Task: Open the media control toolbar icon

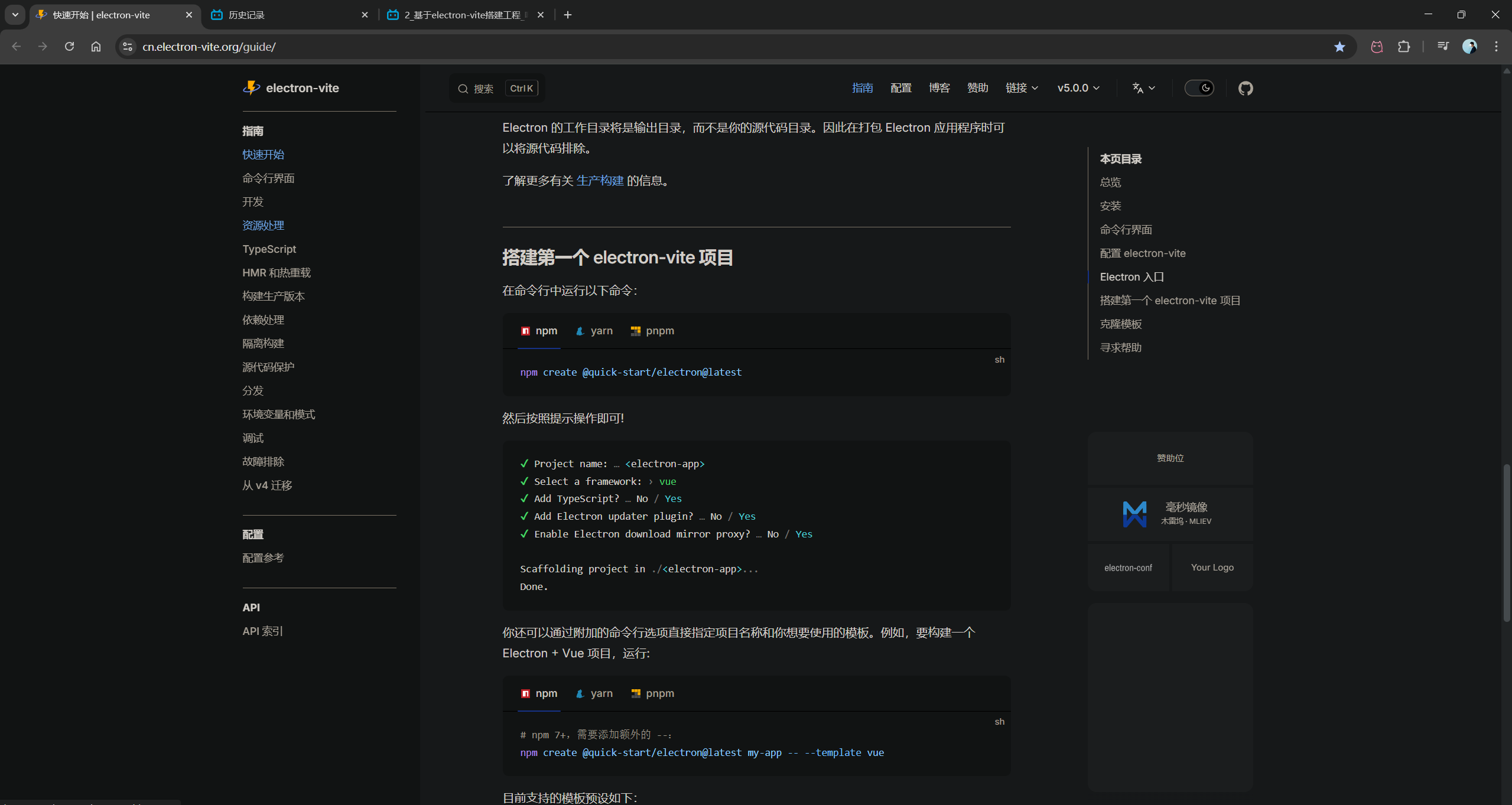Action: click(x=1443, y=47)
